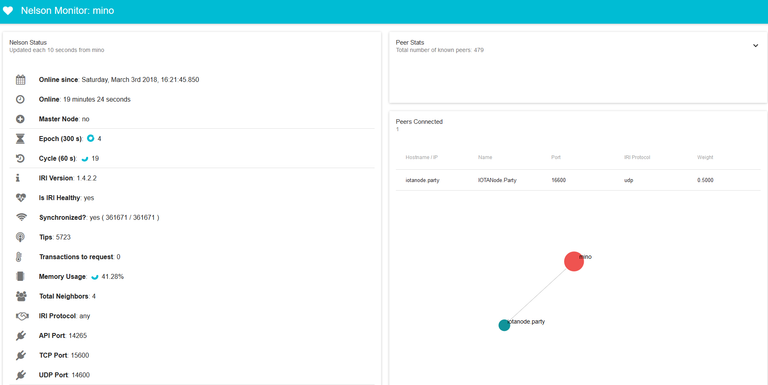Click the info icon for IRI Version
Image resolution: width=768 pixels, height=385 pixels.
click(x=19, y=178)
